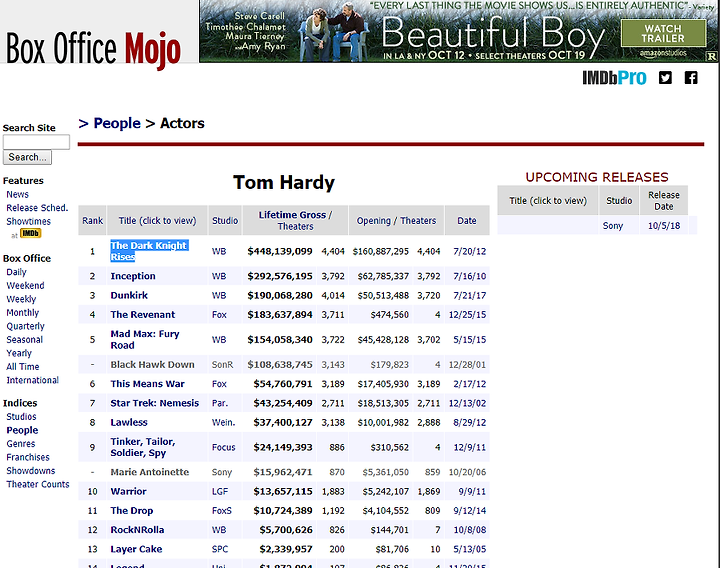Viewport: 720px width, 568px height.
Task: Open Studios in Indices sidebar
Action: [21, 416]
